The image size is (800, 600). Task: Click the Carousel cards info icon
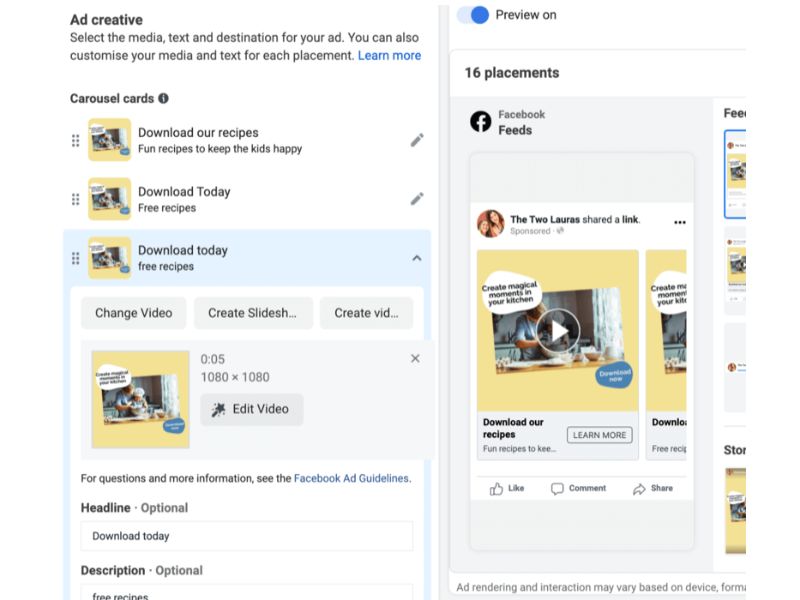click(x=163, y=98)
